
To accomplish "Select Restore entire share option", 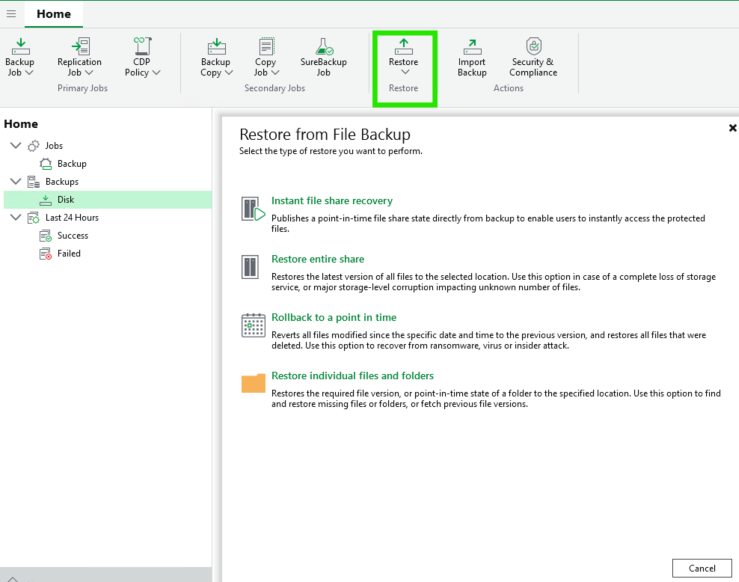I will 317,259.
